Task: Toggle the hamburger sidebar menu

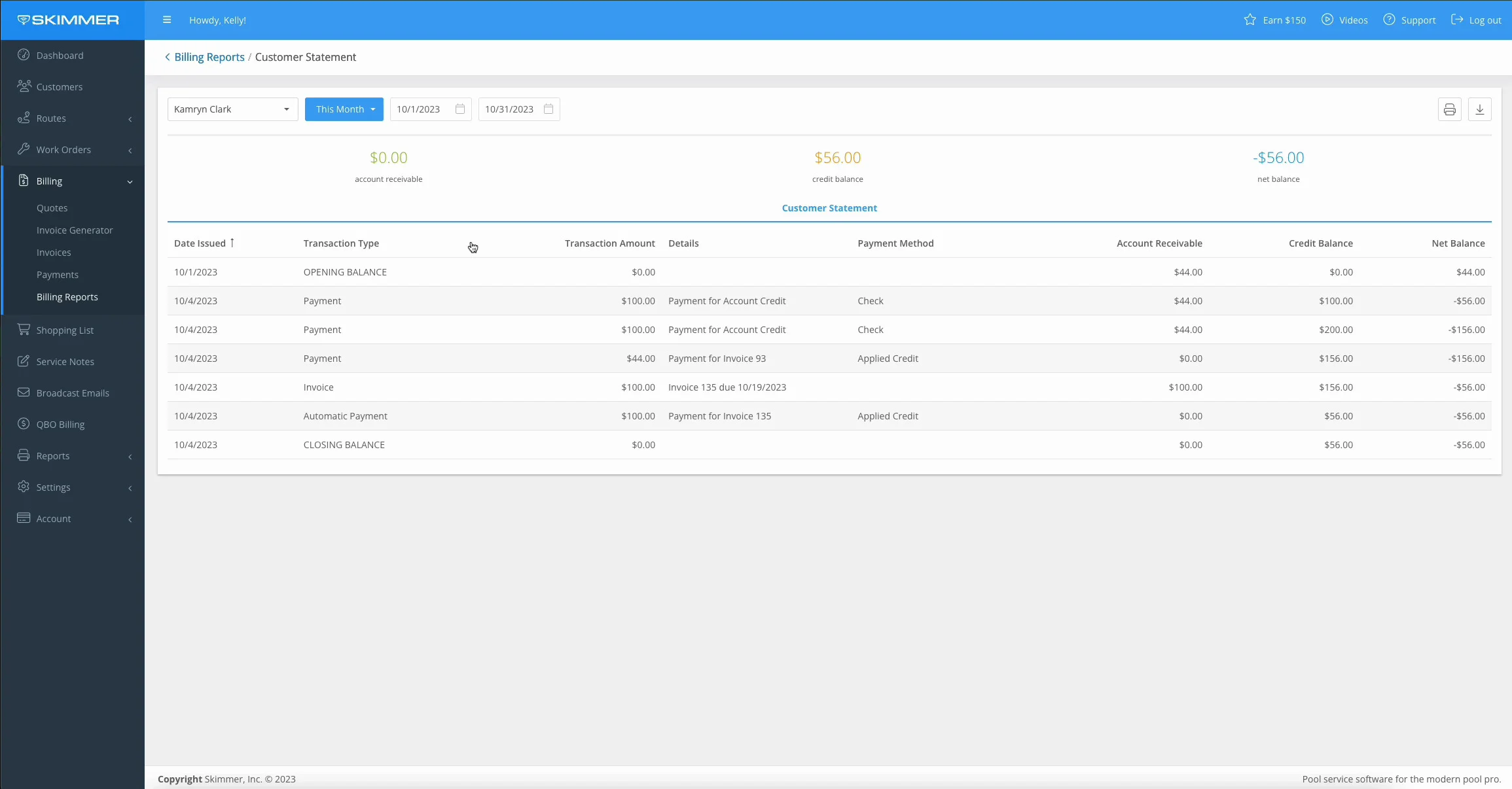Action: coord(167,20)
